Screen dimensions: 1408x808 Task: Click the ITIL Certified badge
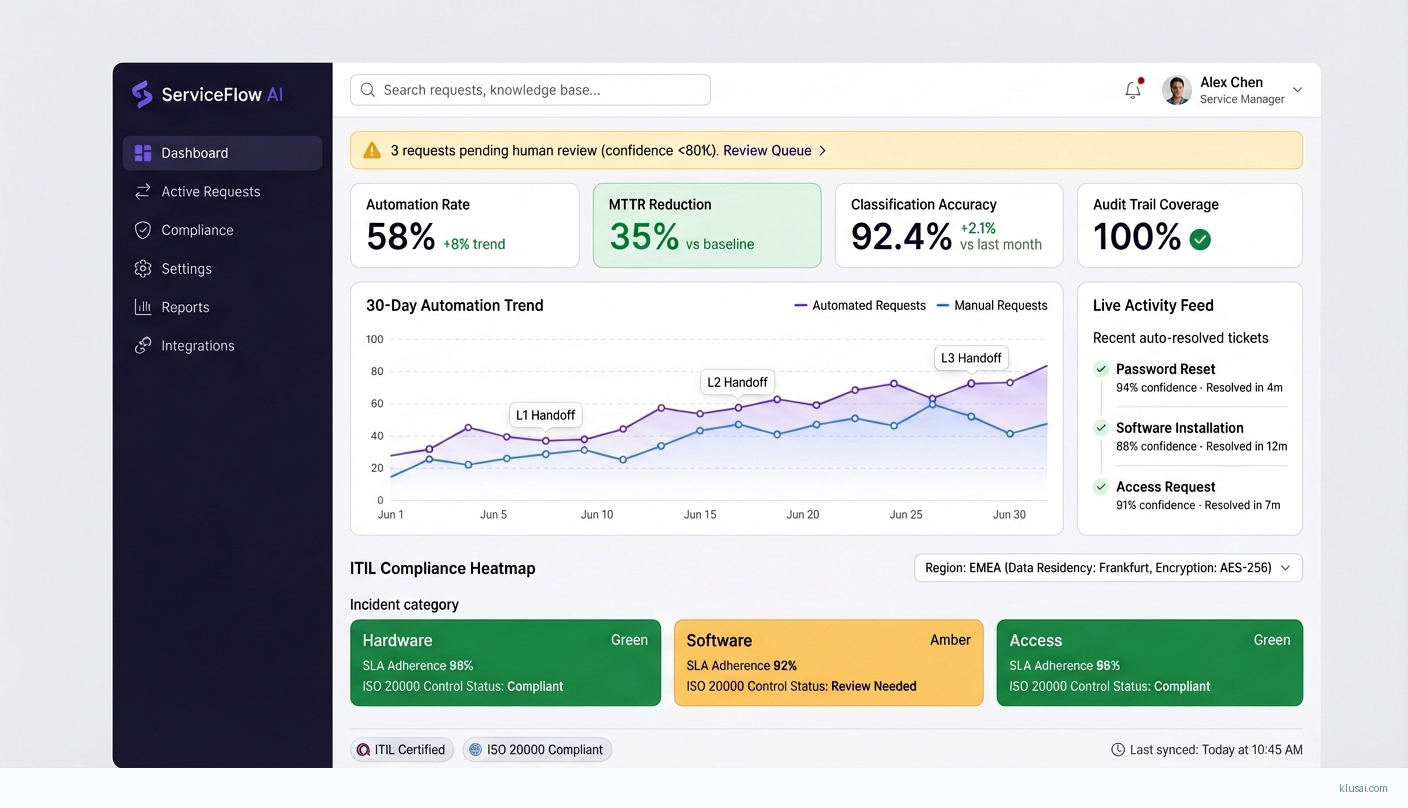tap(402, 750)
